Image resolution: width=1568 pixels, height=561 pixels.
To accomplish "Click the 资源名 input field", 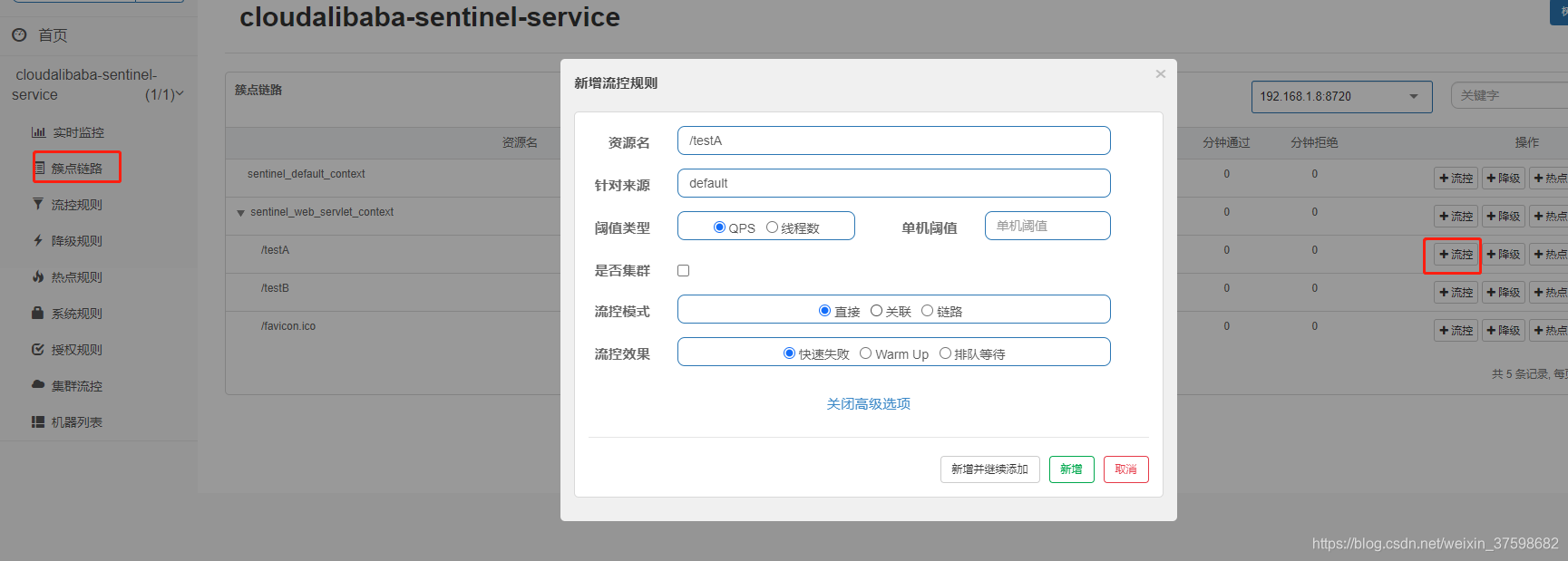I will (x=893, y=140).
